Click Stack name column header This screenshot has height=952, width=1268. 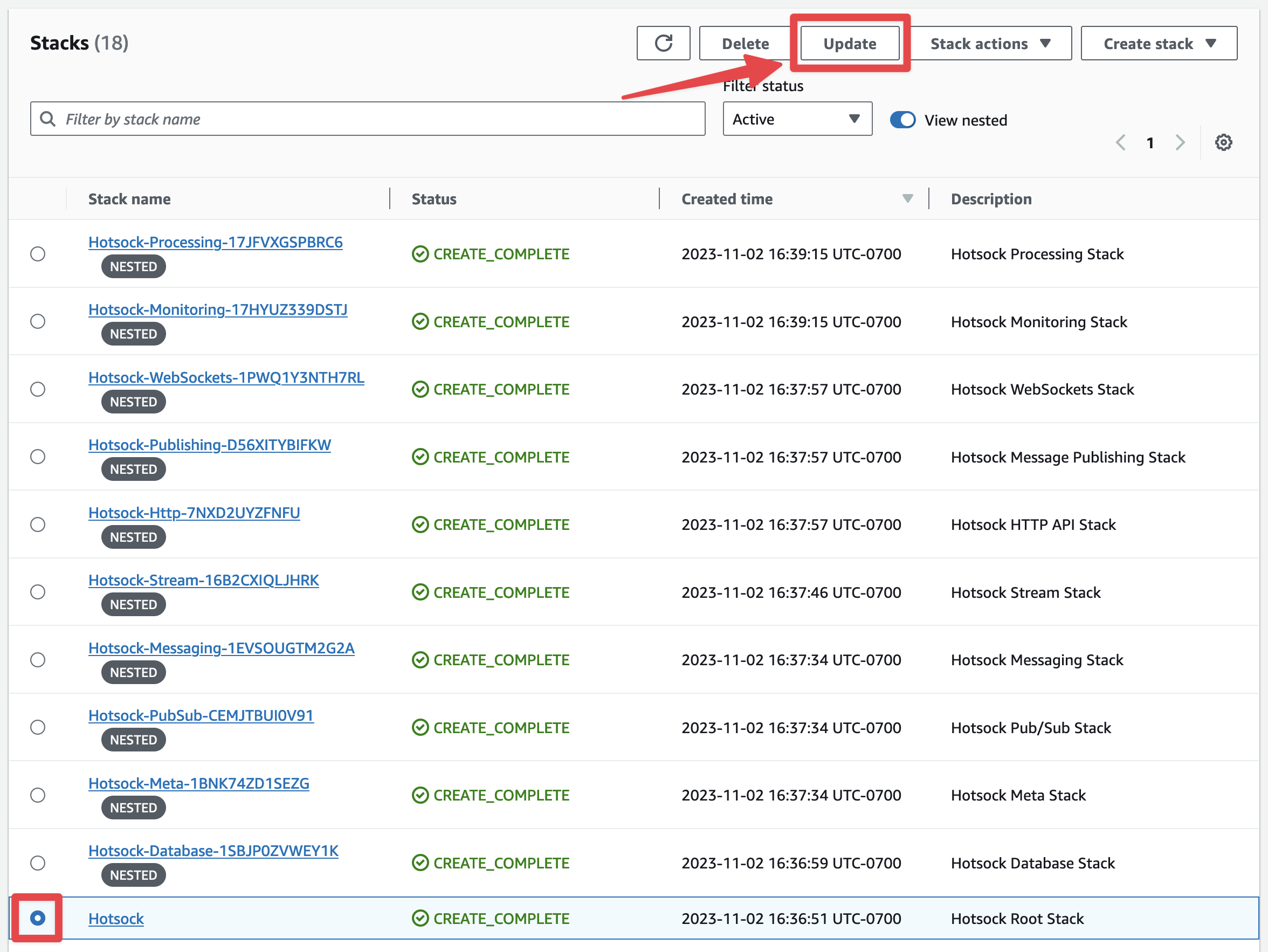129,199
